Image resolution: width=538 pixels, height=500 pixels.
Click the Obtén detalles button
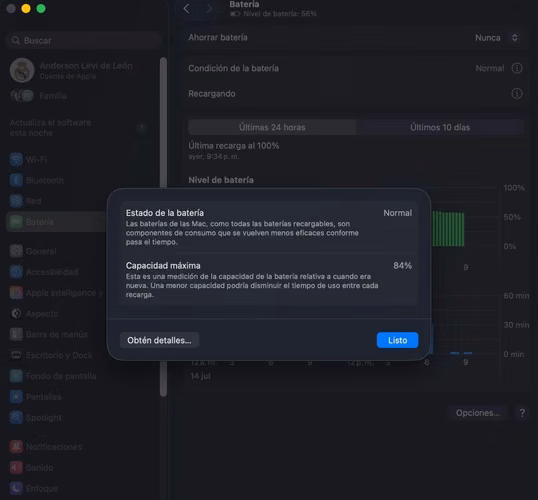coord(159,340)
